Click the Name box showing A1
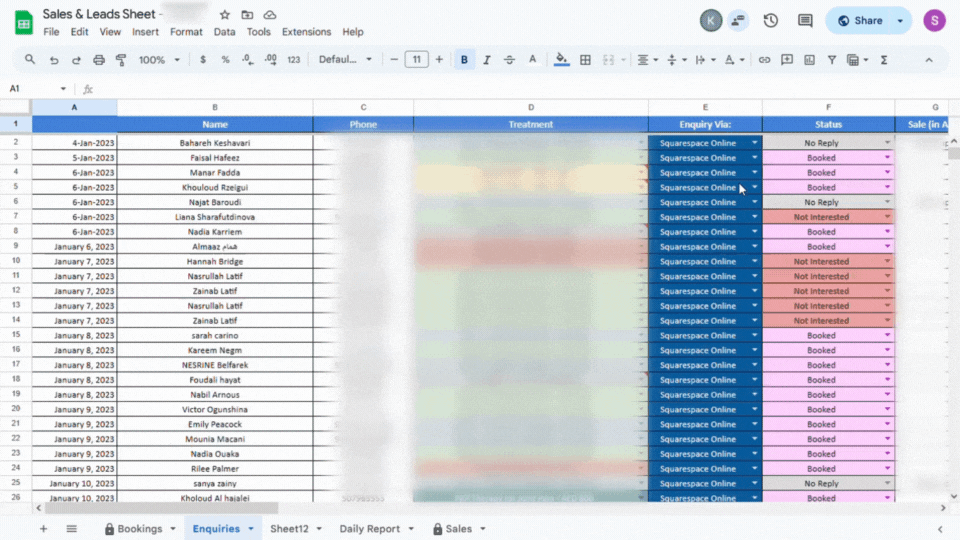The image size is (960, 540). tap(36, 89)
